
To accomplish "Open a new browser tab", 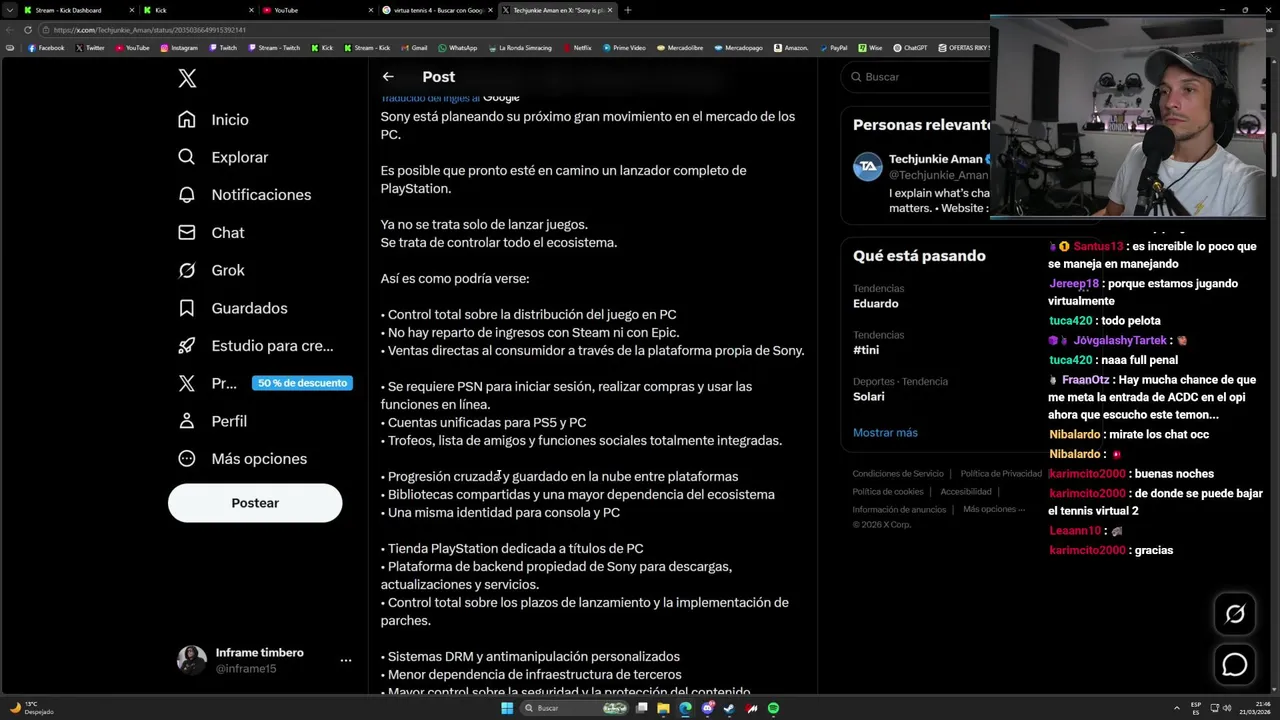I will pyautogui.click(x=628, y=10).
